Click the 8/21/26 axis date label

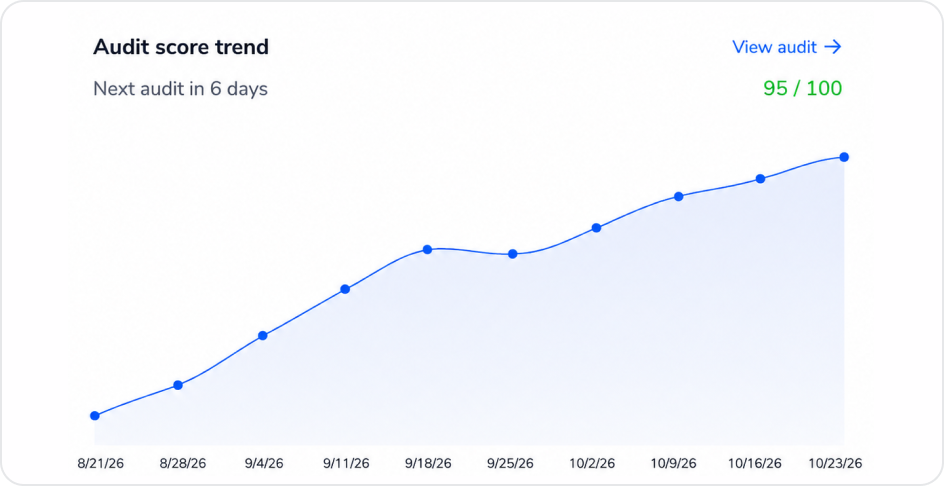point(101,463)
